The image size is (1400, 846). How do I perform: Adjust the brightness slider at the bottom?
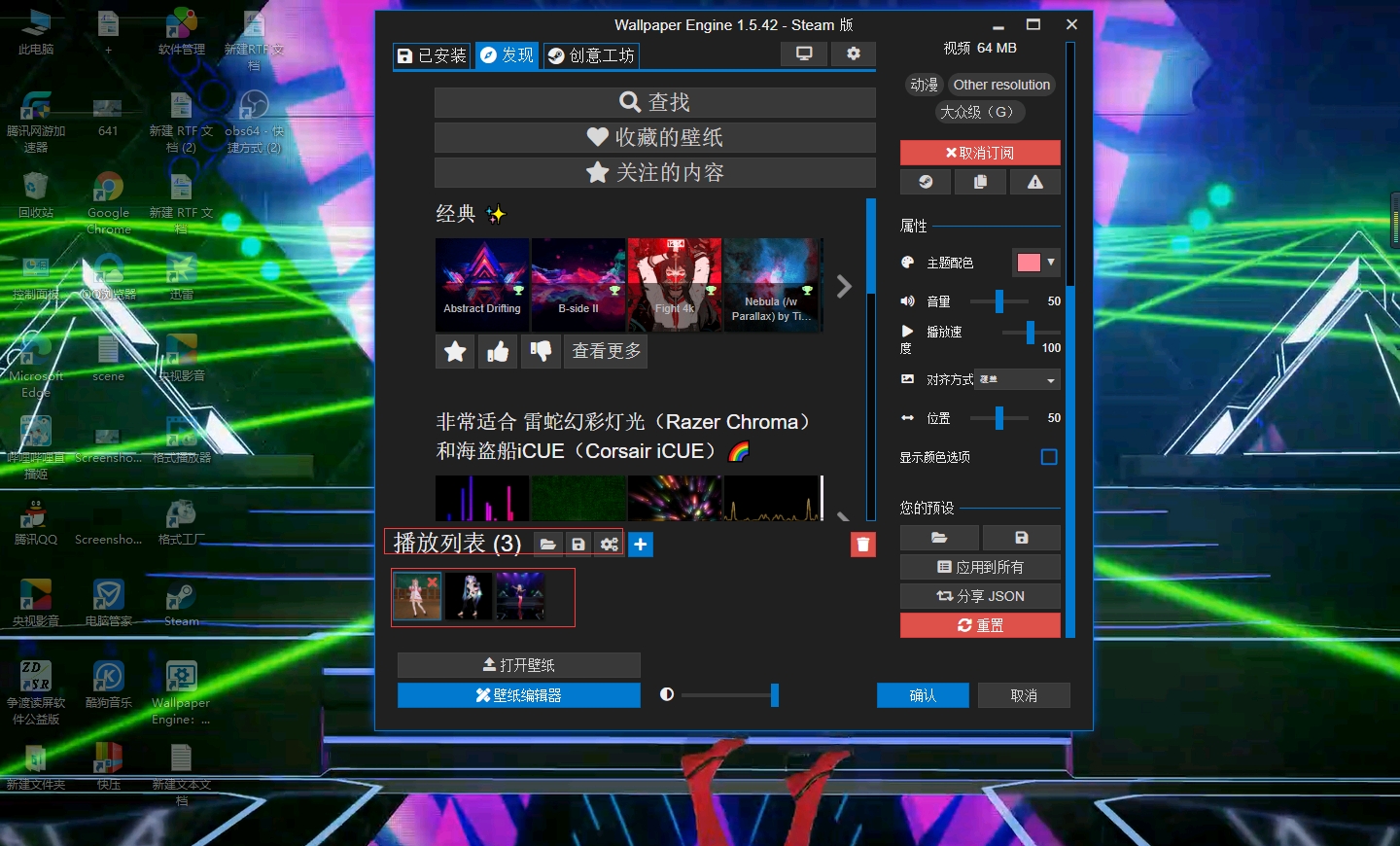pyautogui.click(x=729, y=694)
